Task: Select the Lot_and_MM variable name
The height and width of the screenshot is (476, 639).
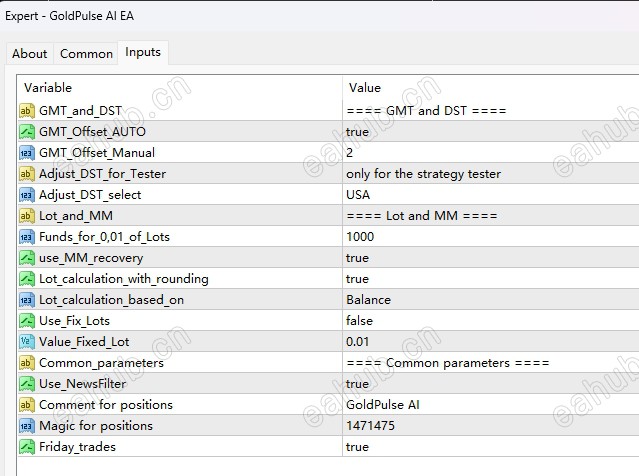Action: click(x=76, y=216)
